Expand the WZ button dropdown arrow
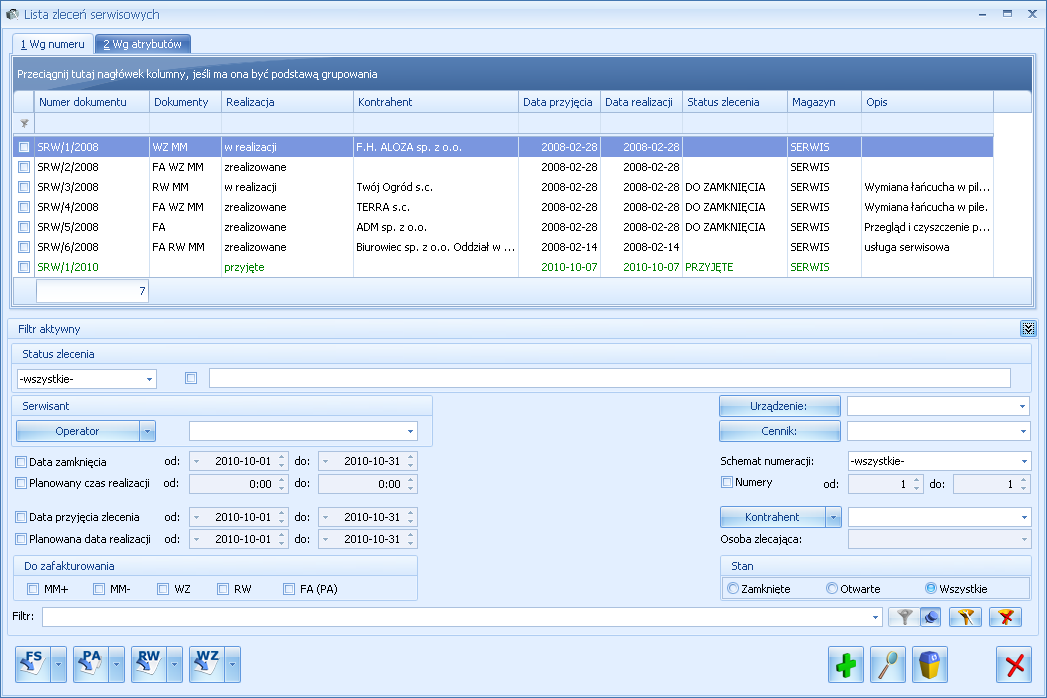The image size is (1047, 698). point(232,664)
